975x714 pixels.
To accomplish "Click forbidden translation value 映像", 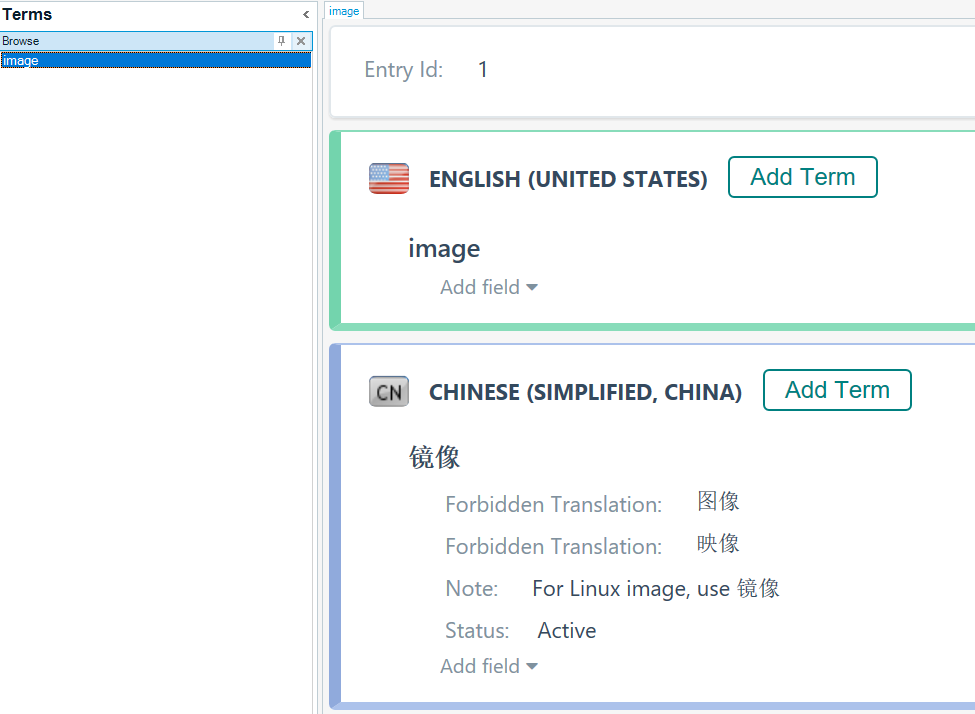I will tap(718, 544).
